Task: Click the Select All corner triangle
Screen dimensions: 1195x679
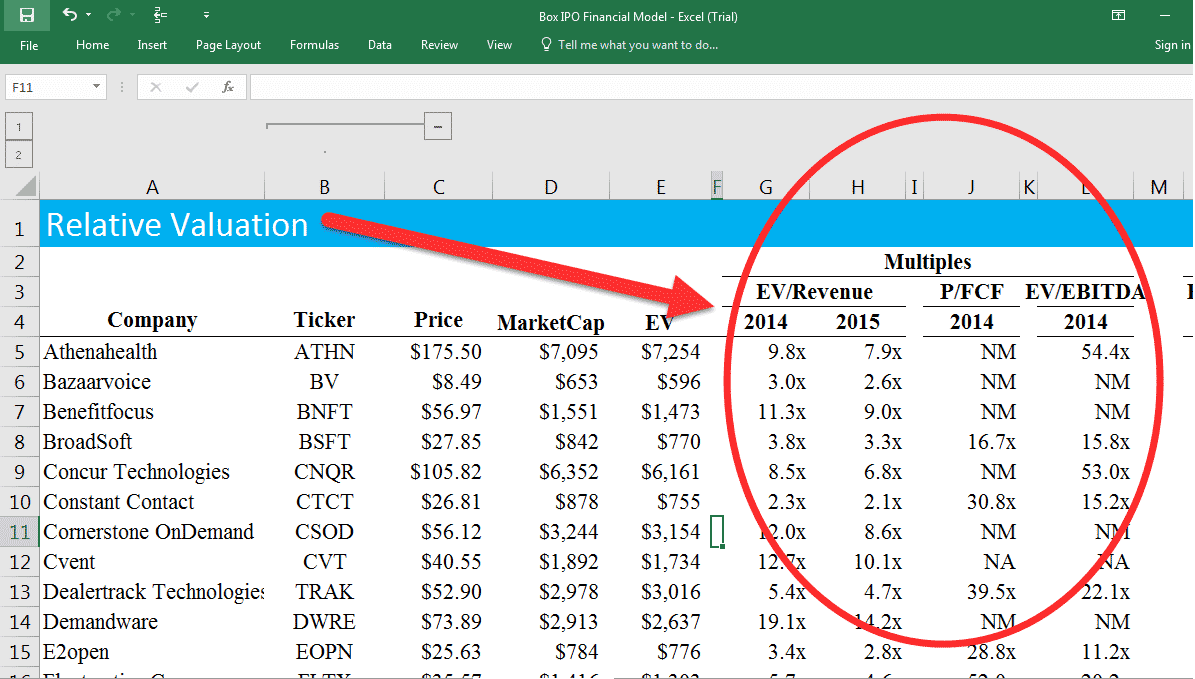Action: [24, 186]
